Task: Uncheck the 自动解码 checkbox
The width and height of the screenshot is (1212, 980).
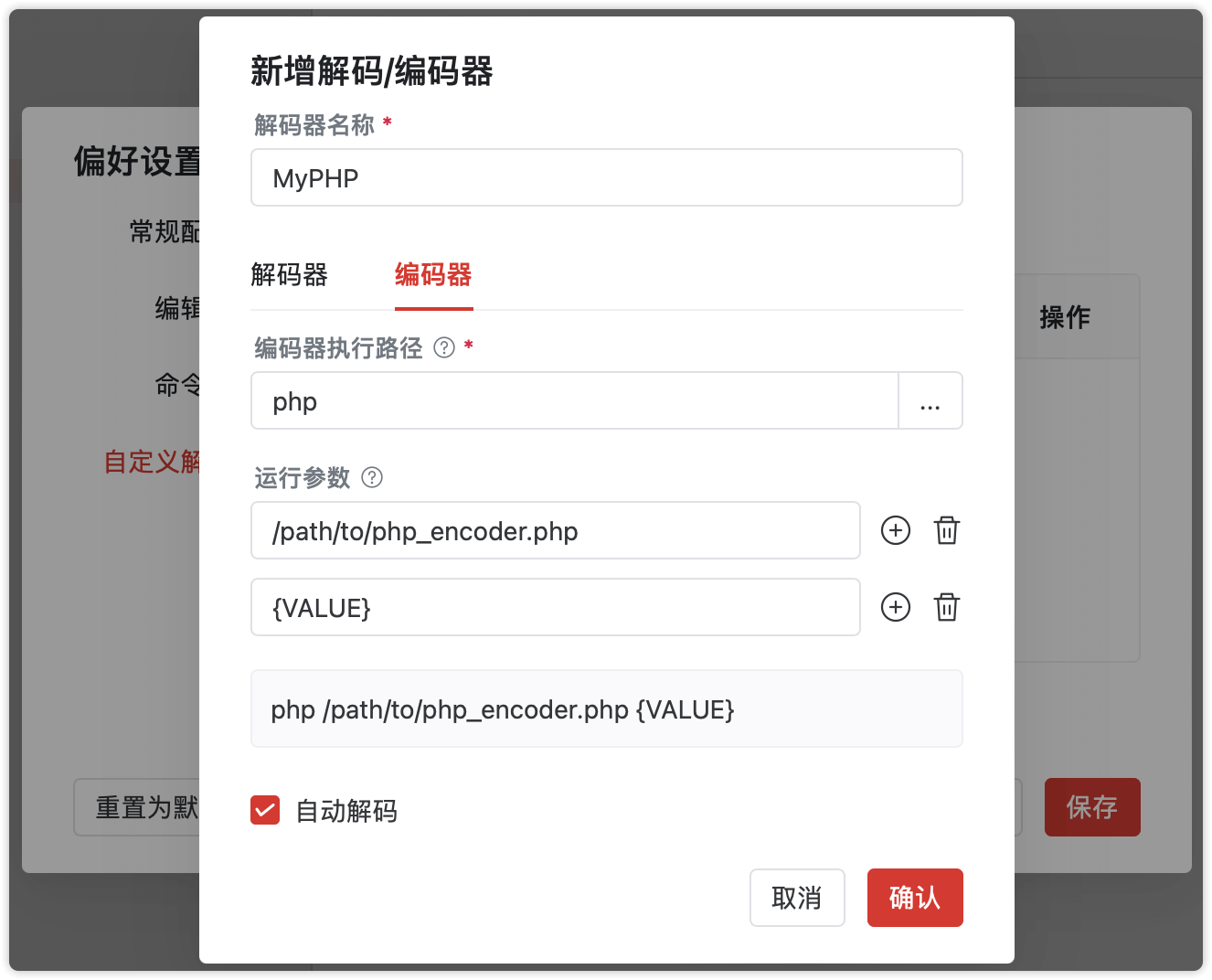Action: (x=264, y=810)
